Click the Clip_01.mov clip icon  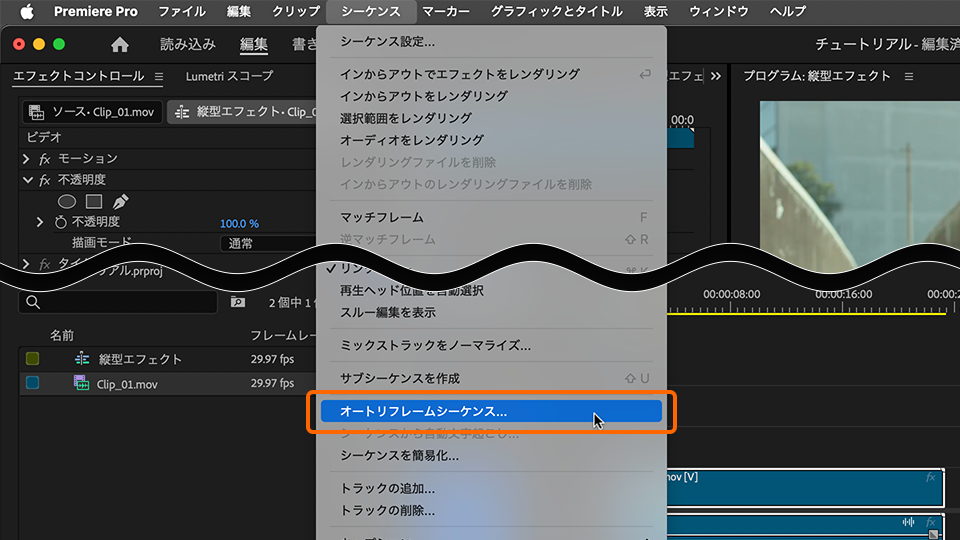[81, 383]
